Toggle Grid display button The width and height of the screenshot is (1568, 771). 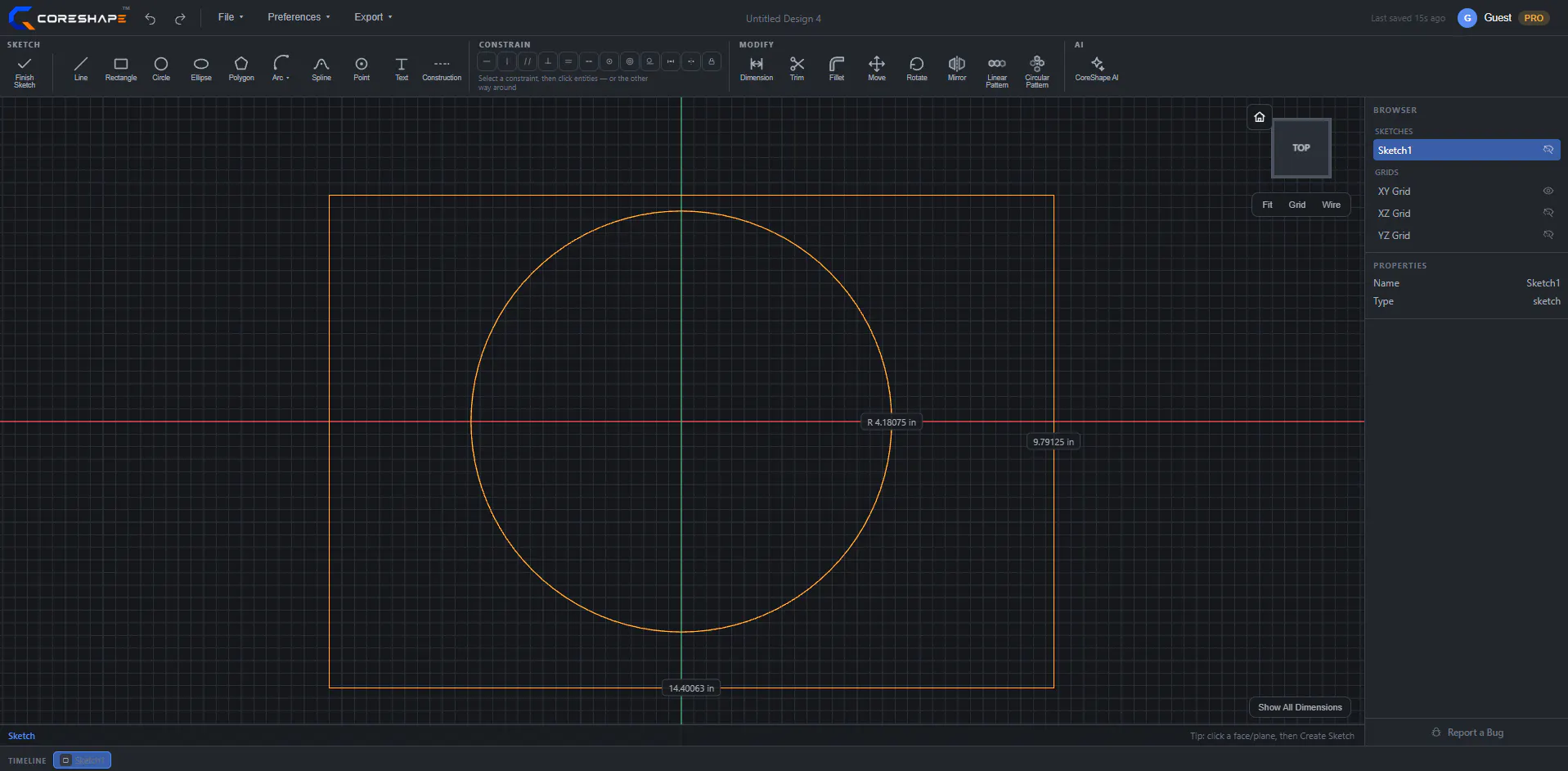point(1297,205)
